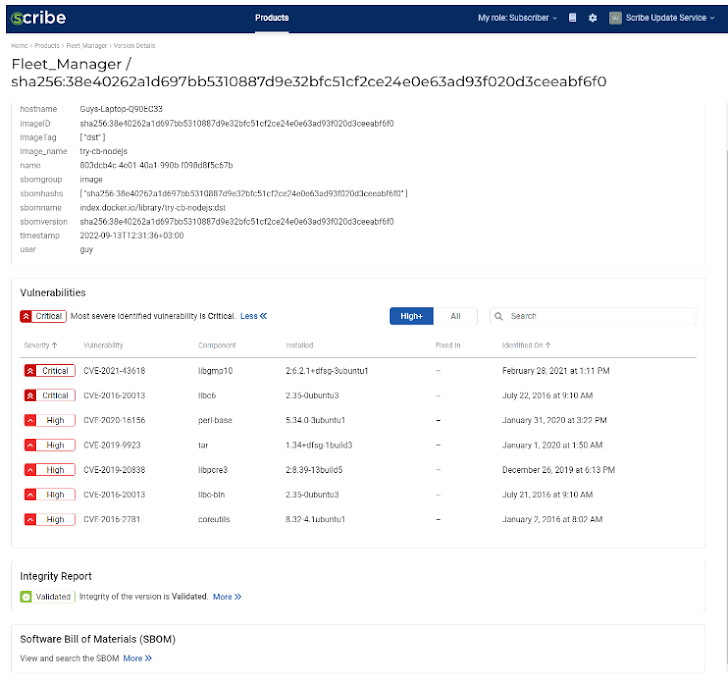Click the search magnifier icon
728x684 pixels.
(x=500, y=316)
